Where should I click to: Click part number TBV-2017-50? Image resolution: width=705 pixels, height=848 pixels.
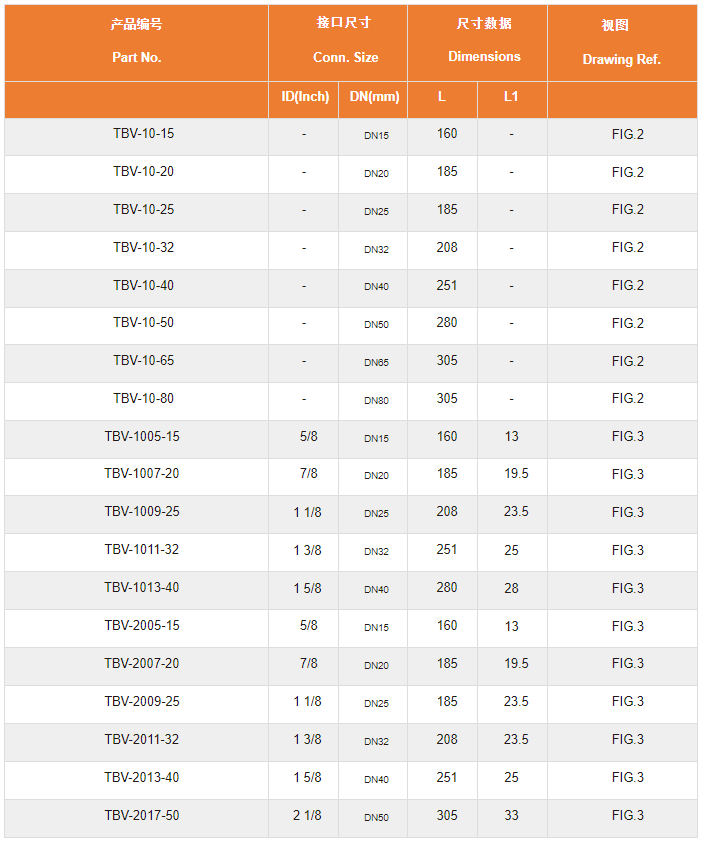coord(142,816)
